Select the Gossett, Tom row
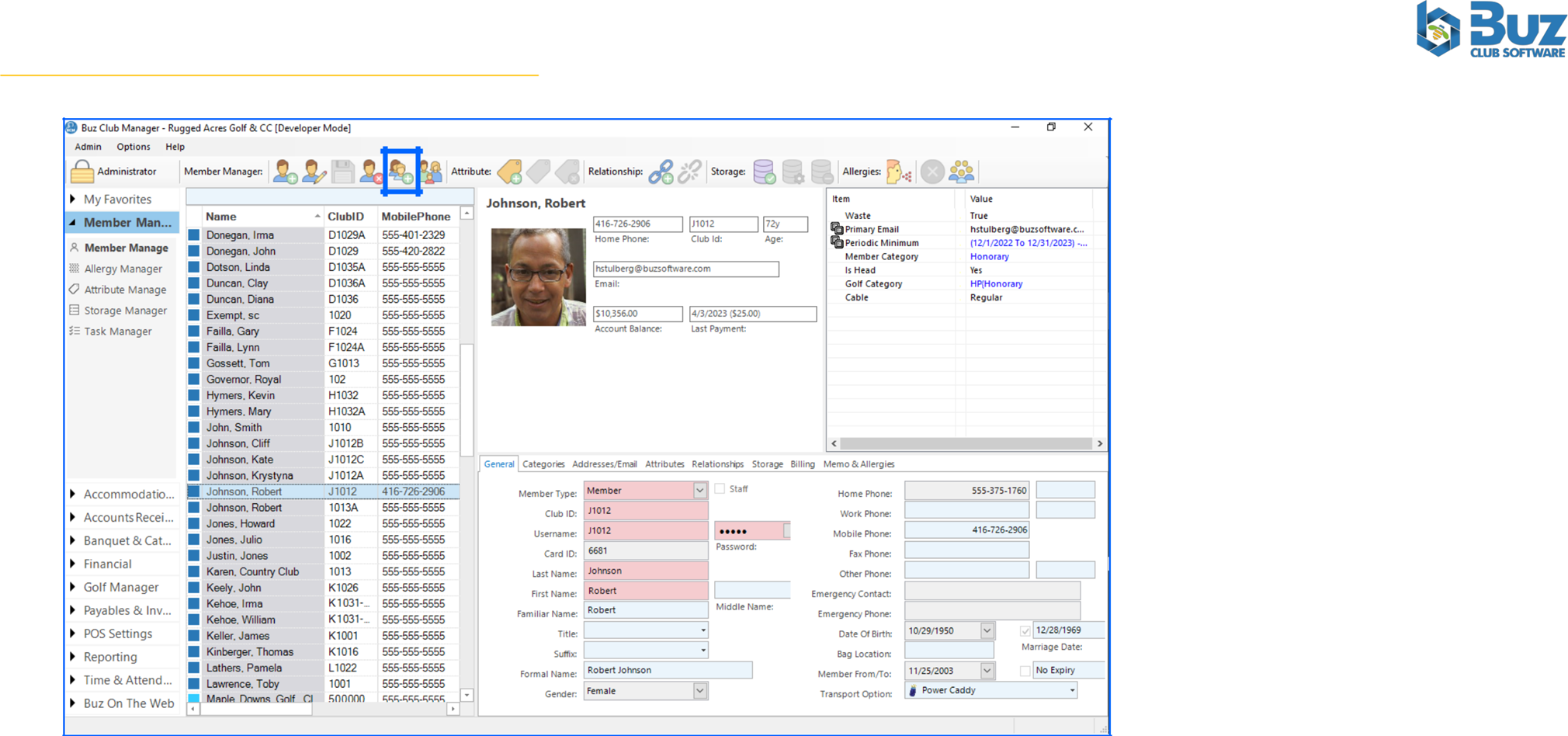Screen dimensions: 1568x736 click(324, 363)
